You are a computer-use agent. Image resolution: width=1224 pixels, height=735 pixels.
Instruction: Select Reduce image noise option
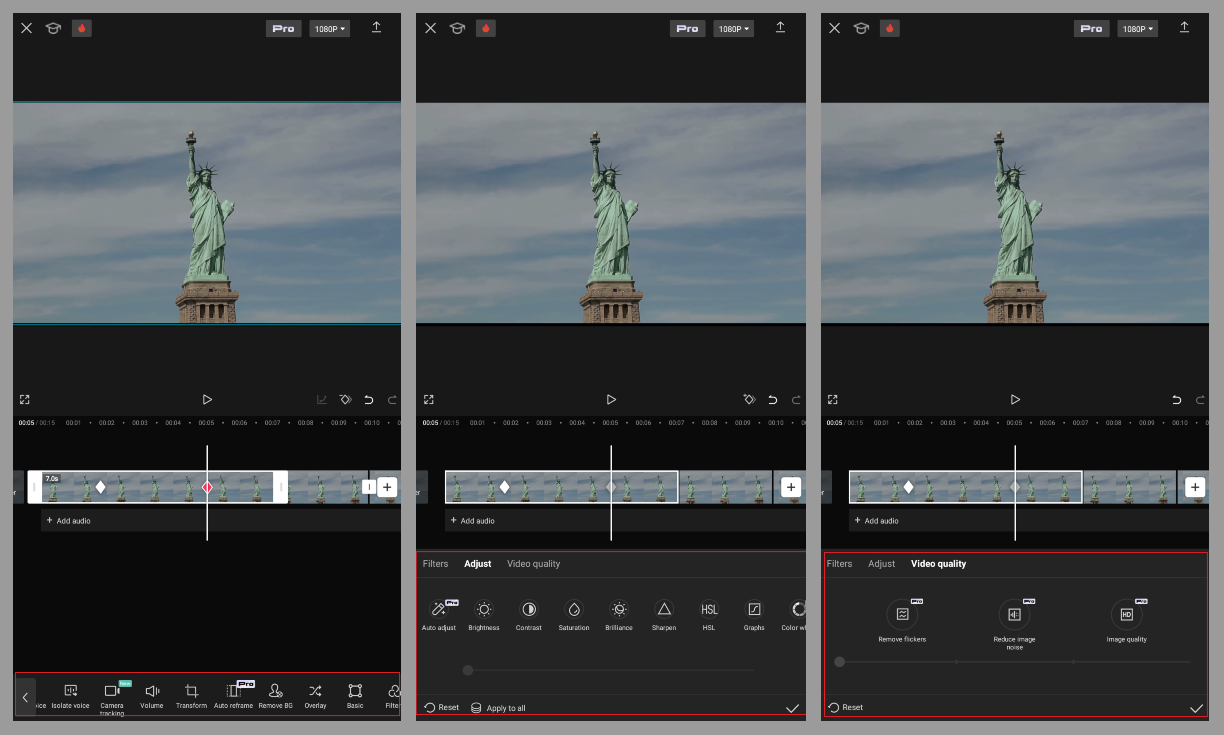tap(1014, 626)
